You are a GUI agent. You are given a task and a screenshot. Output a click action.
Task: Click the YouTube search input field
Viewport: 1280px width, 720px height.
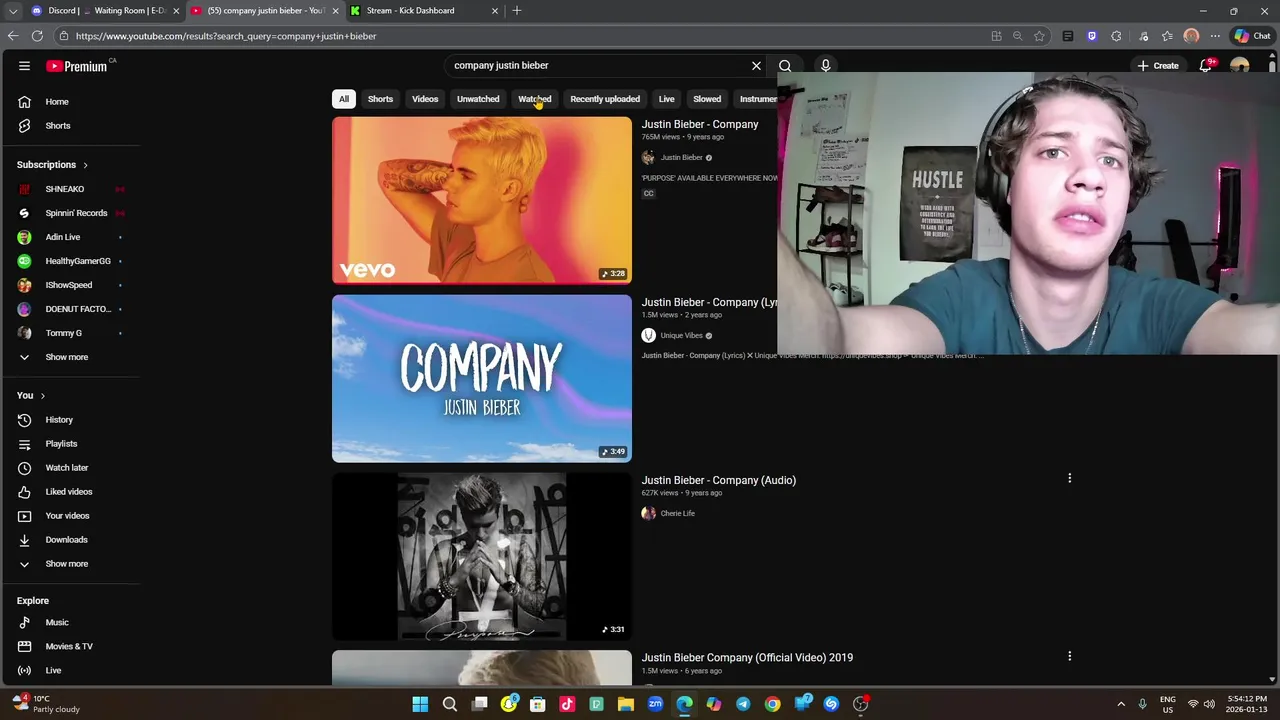click(596, 66)
